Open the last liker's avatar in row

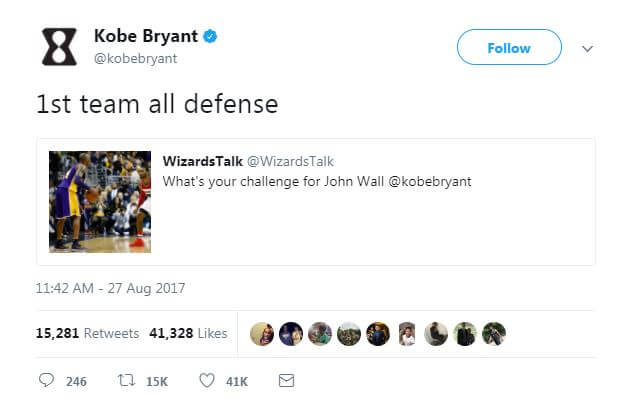tap(494, 333)
